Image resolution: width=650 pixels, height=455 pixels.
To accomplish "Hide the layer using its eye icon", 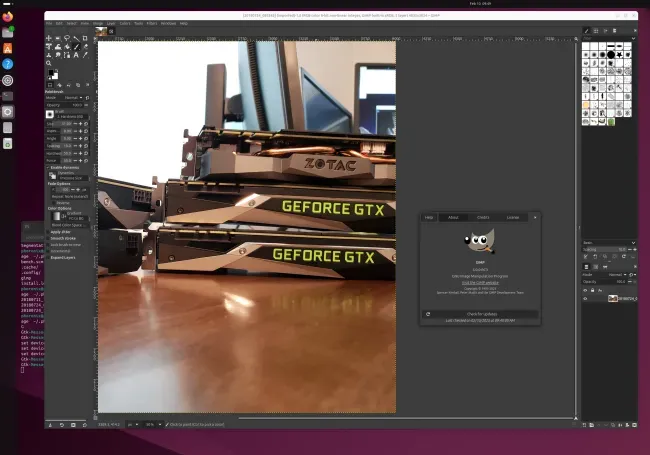I will (585, 298).
